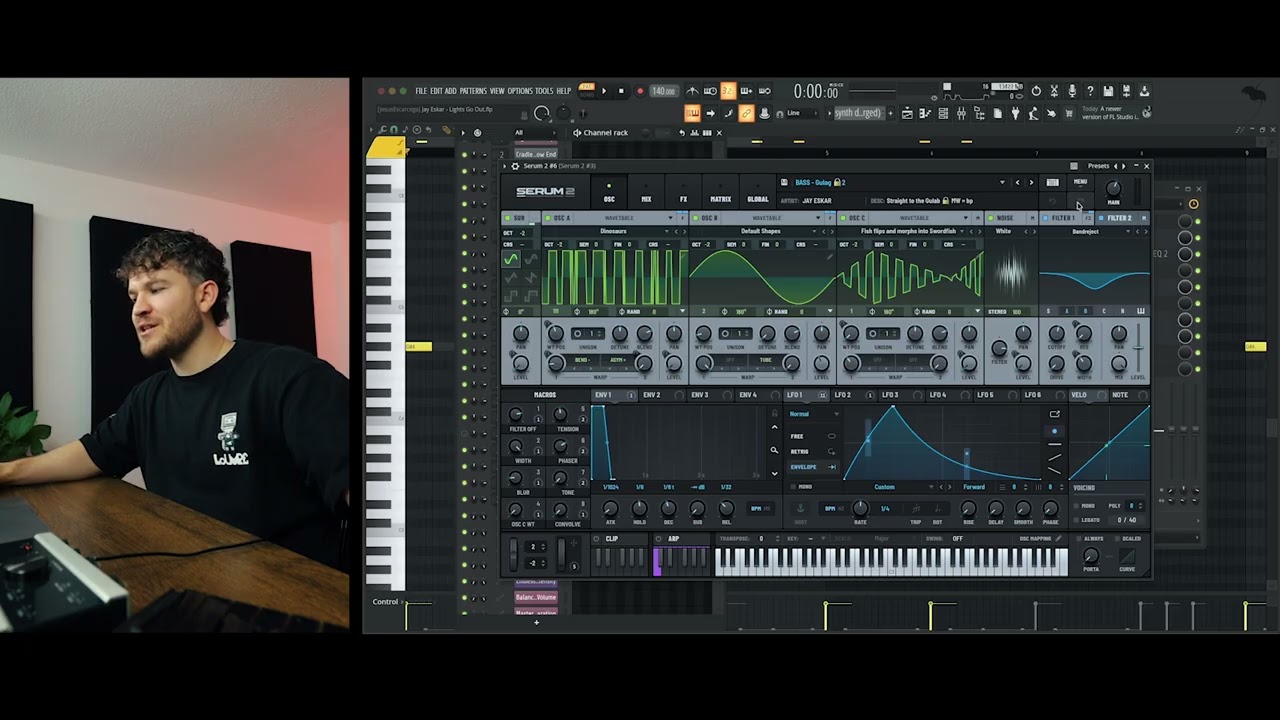Click the microphone icon in FL toolbar
The image size is (1280, 720).
pos(1072,91)
